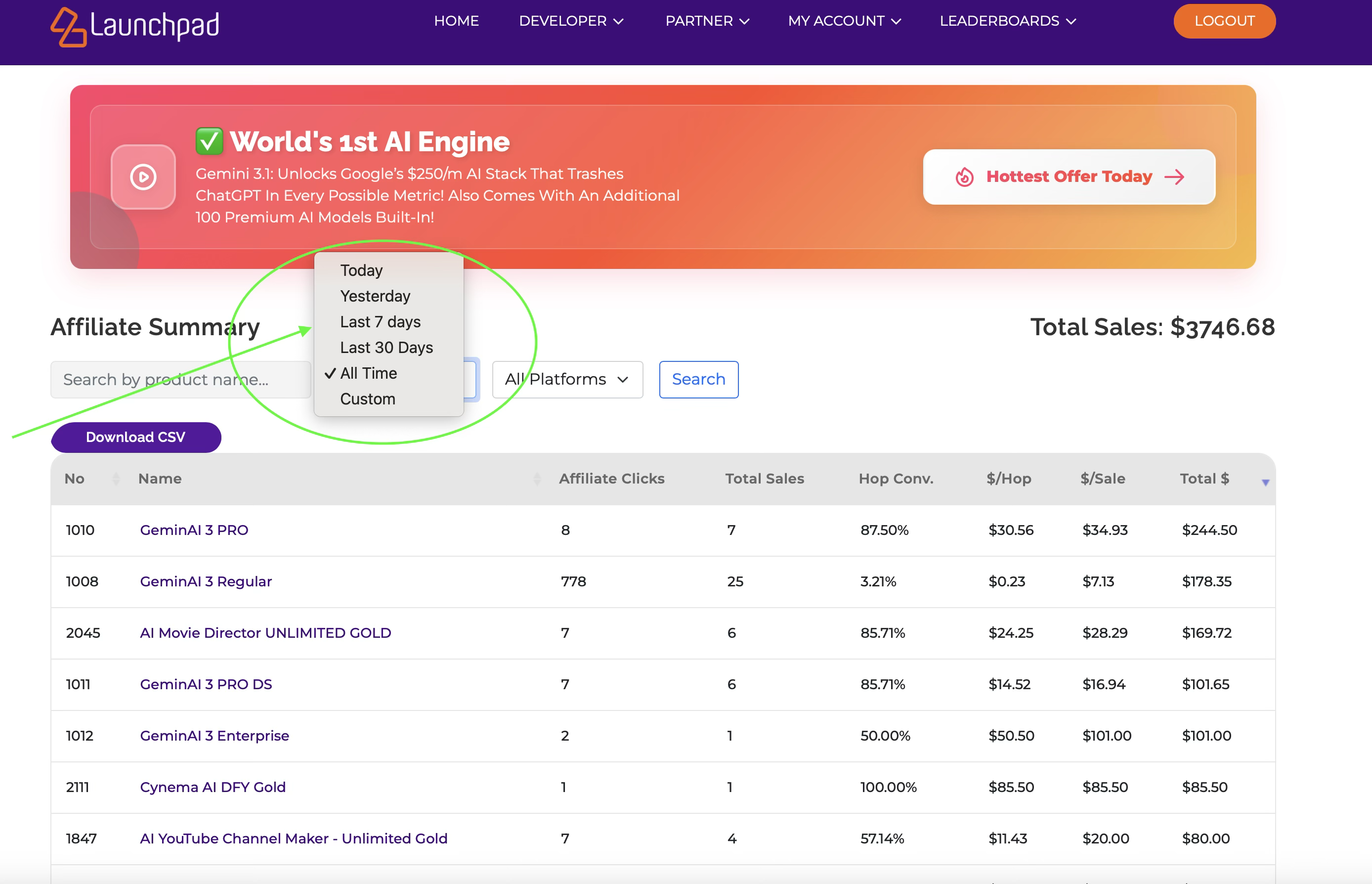
Task: Click product number 2111 cell
Action: pyautogui.click(x=77, y=787)
